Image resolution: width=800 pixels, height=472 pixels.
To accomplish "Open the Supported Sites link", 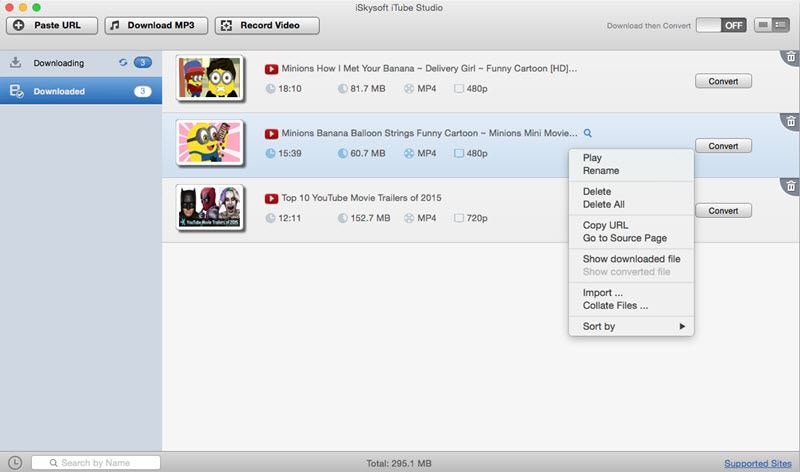I will coord(758,463).
